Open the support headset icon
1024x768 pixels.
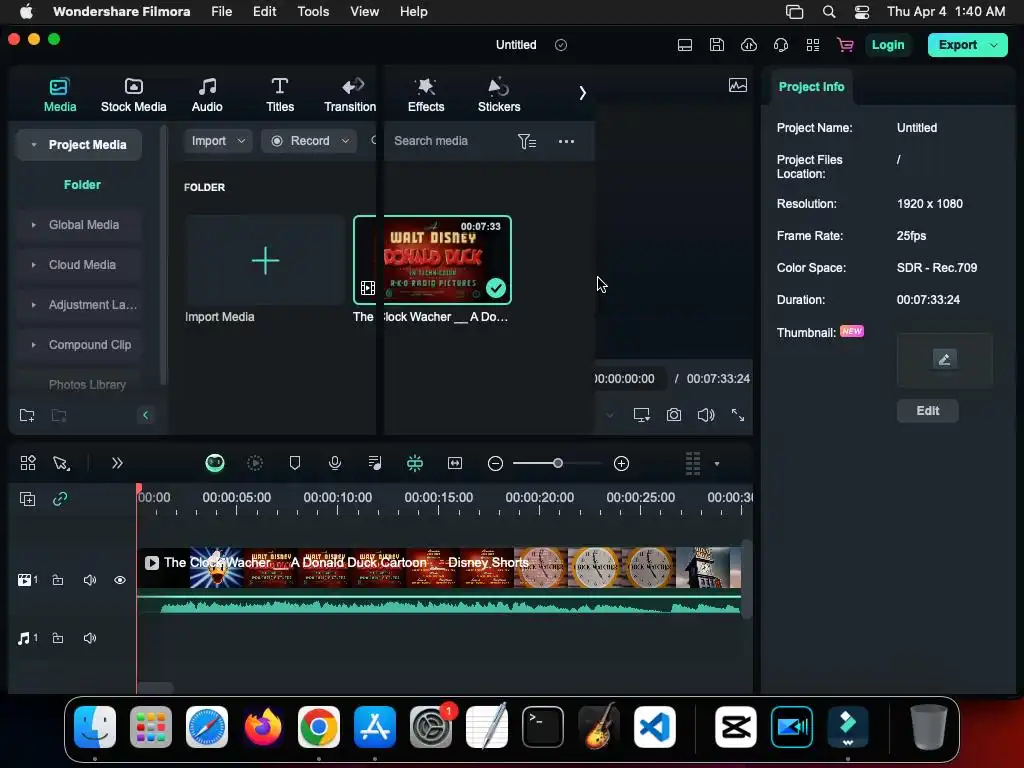781,45
